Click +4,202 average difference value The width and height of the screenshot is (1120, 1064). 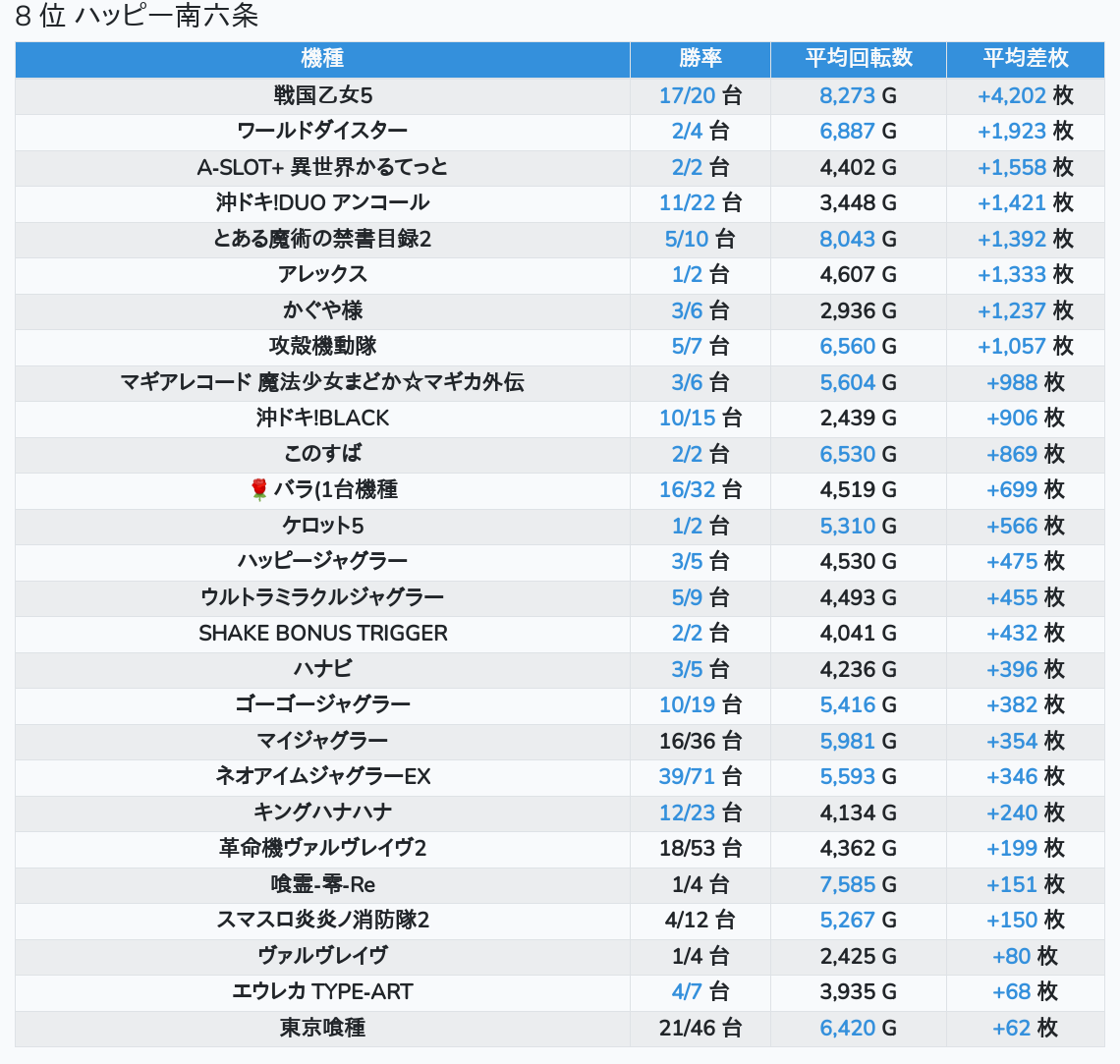(1012, 95)
